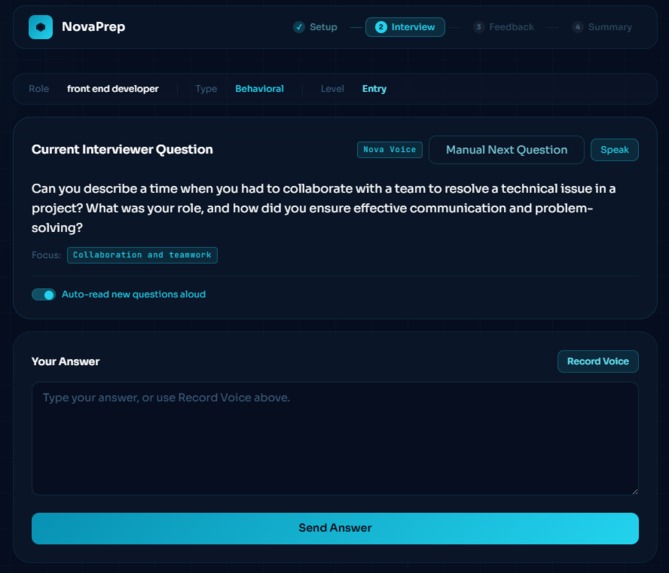This screenshot has height=573, width=669.
Task: Click the answer box resize handle
Action: tap(635, 492)
